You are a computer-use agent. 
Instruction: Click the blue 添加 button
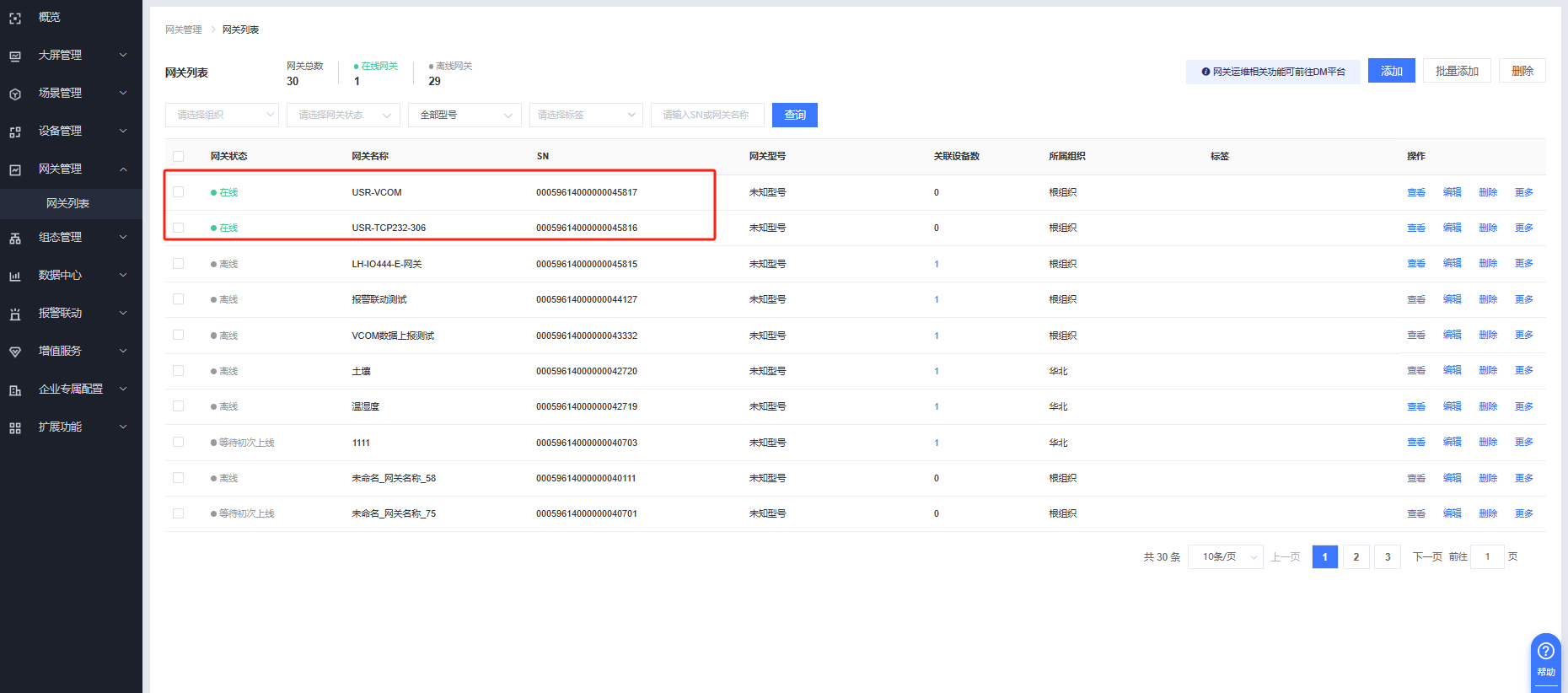pos(1391,71)
